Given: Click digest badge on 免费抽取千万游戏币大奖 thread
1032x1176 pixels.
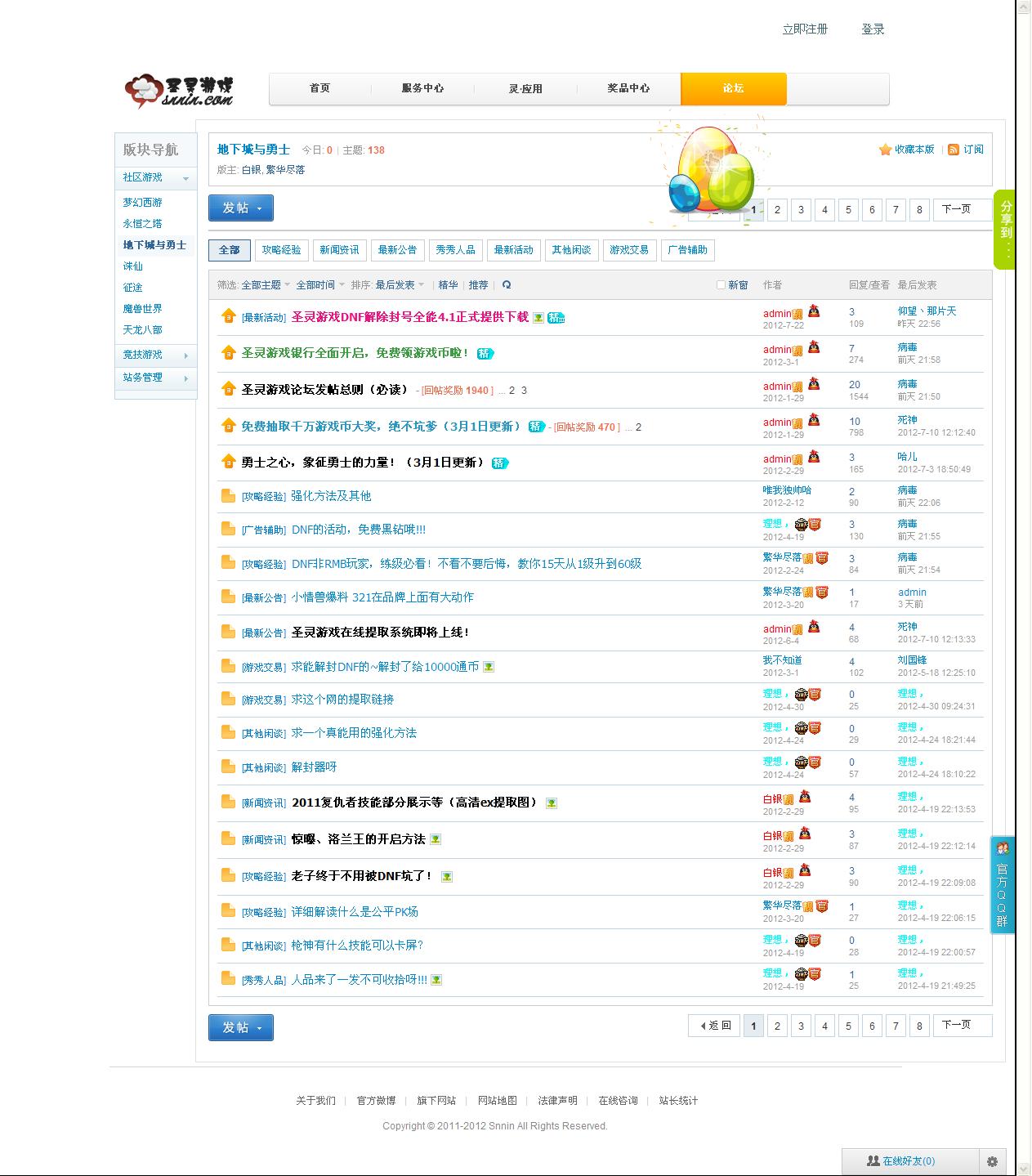Looking at the screenshot, I should 536,427.
